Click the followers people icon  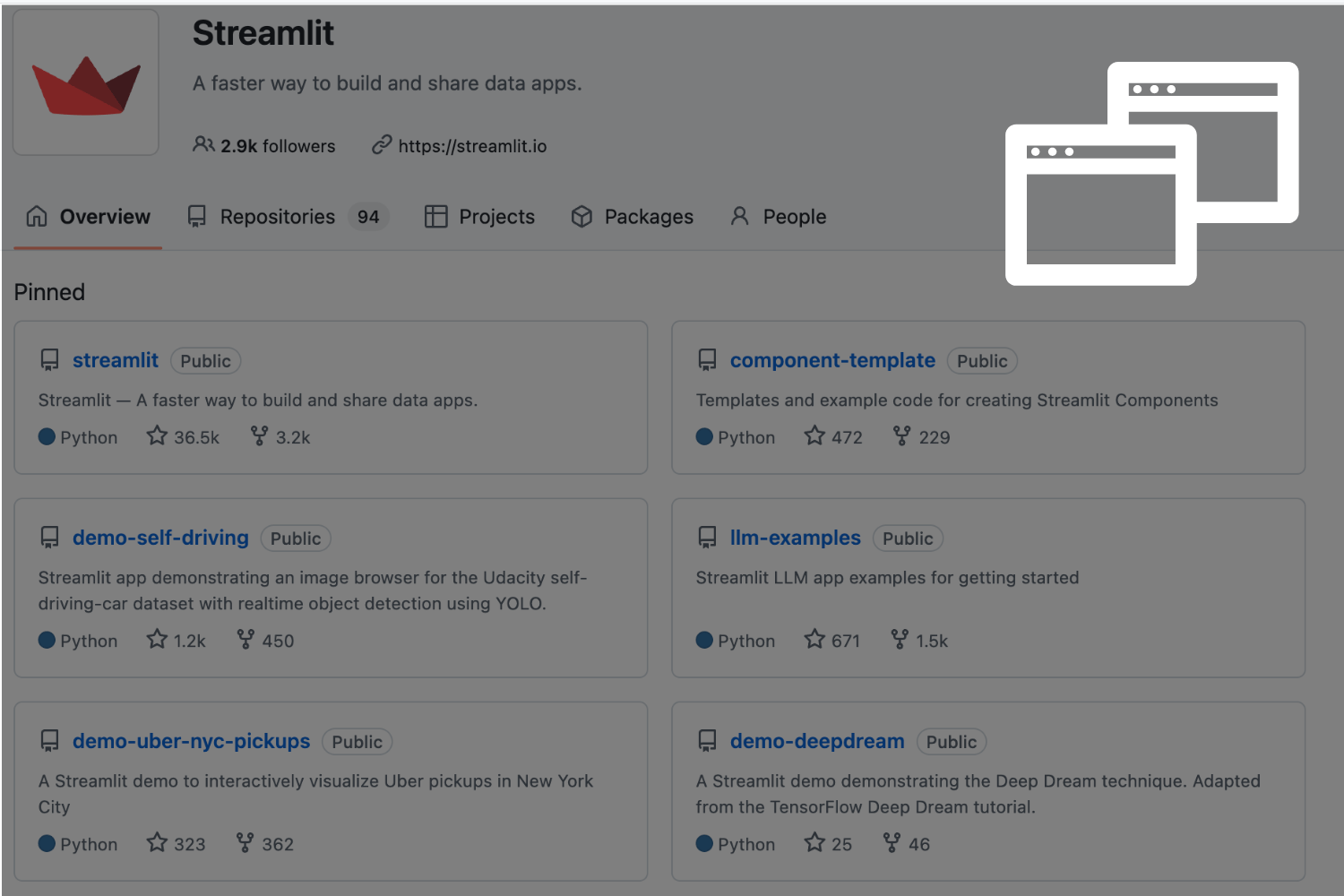point(202,145)
